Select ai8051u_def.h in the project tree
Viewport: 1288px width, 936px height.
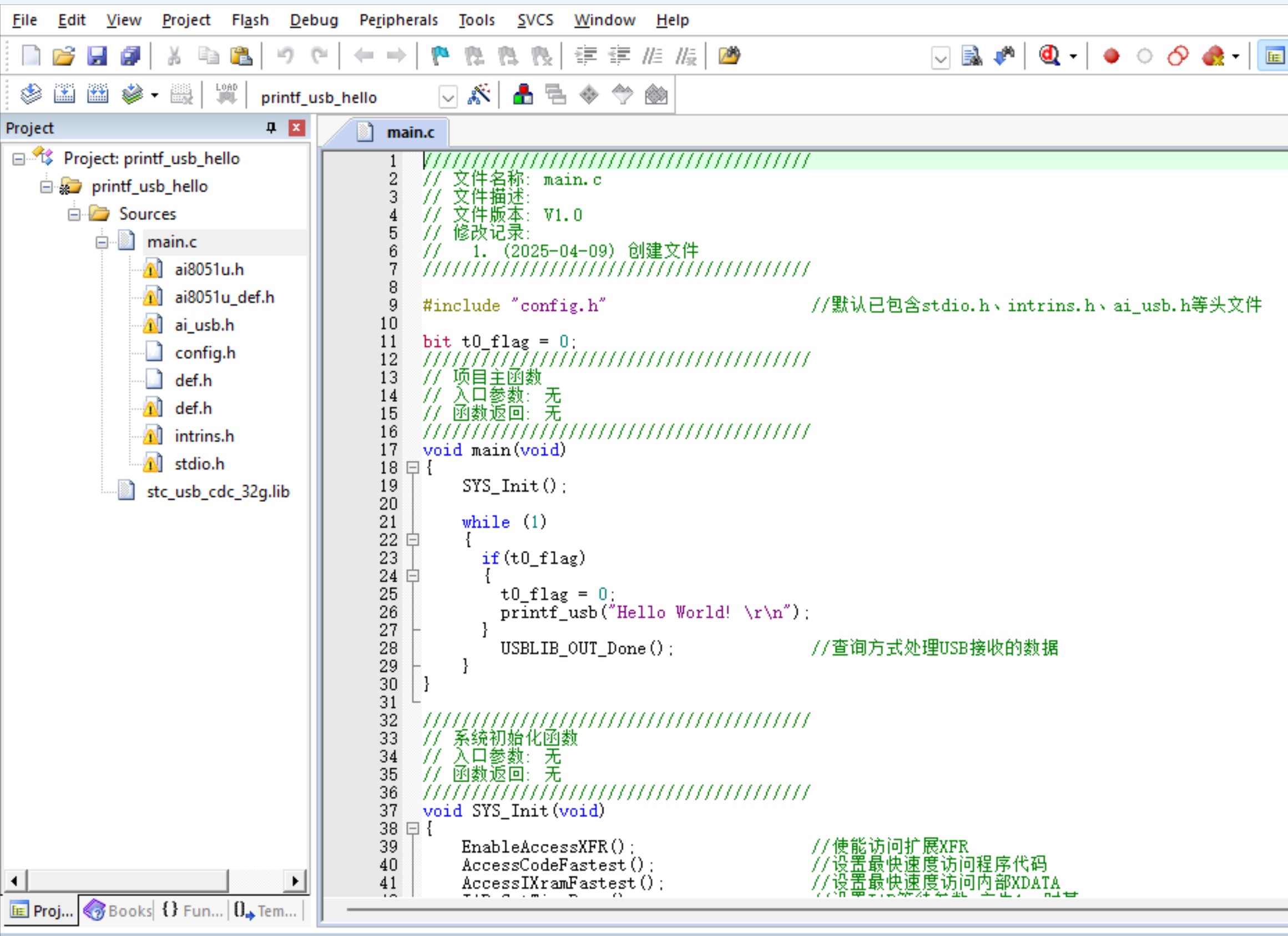pos(224,298)
